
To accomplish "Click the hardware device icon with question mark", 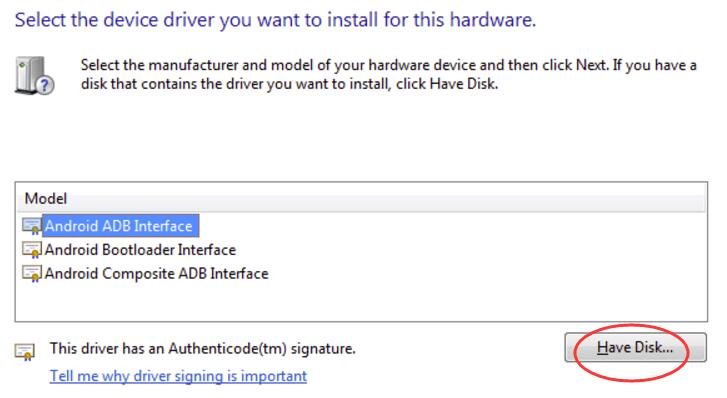I will click(34, 76).
